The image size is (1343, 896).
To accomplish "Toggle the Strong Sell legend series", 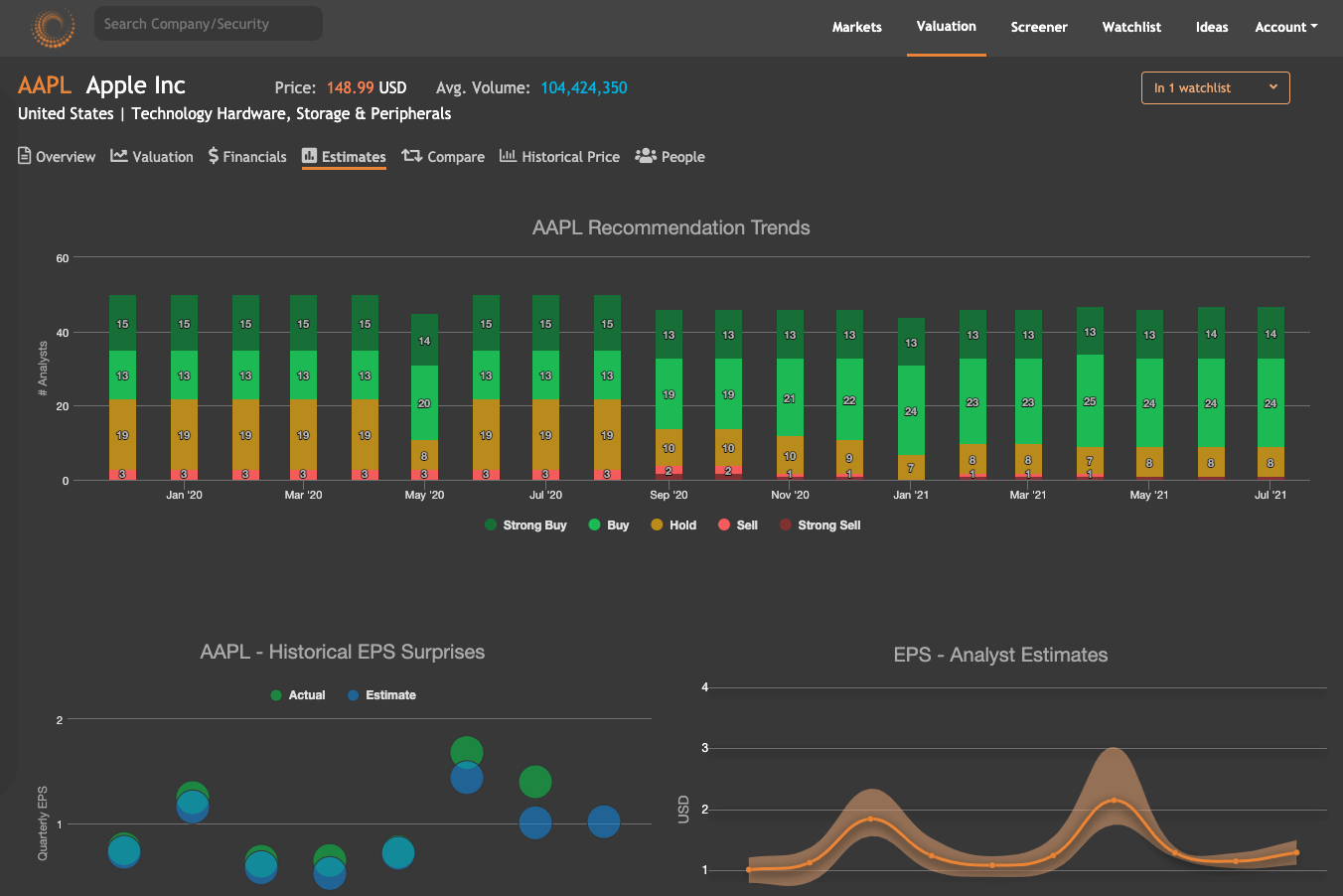I will 821,525.
